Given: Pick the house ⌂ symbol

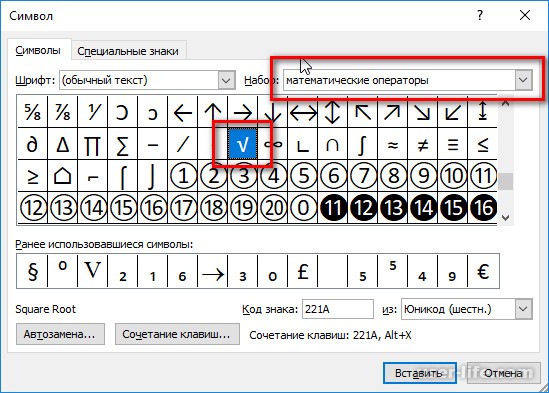Looking at the screenshot, I should (62, 176).
